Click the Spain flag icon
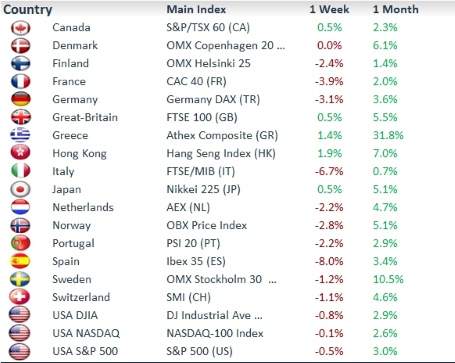455x363 pixels. (x=20, y=261)
